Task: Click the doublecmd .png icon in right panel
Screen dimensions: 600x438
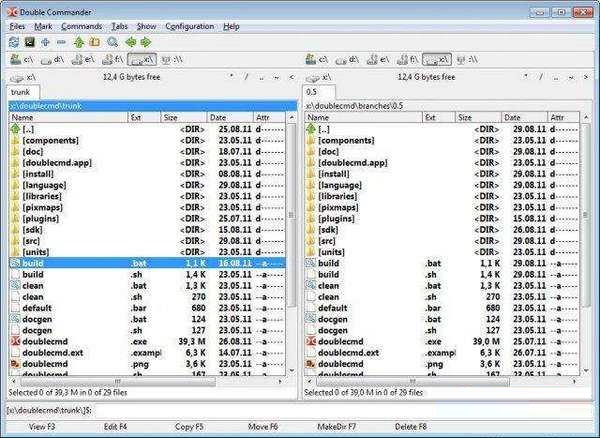Action: coord(311,364)
